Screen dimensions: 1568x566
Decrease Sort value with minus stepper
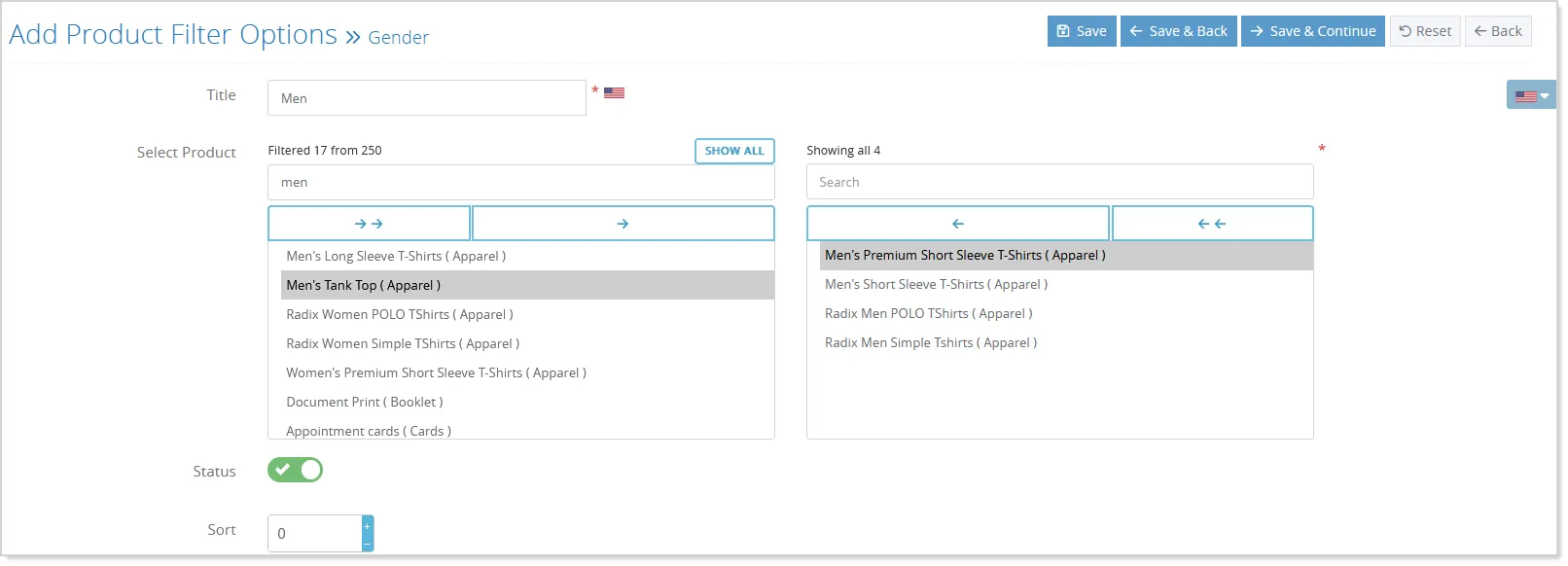pos(368,543)
